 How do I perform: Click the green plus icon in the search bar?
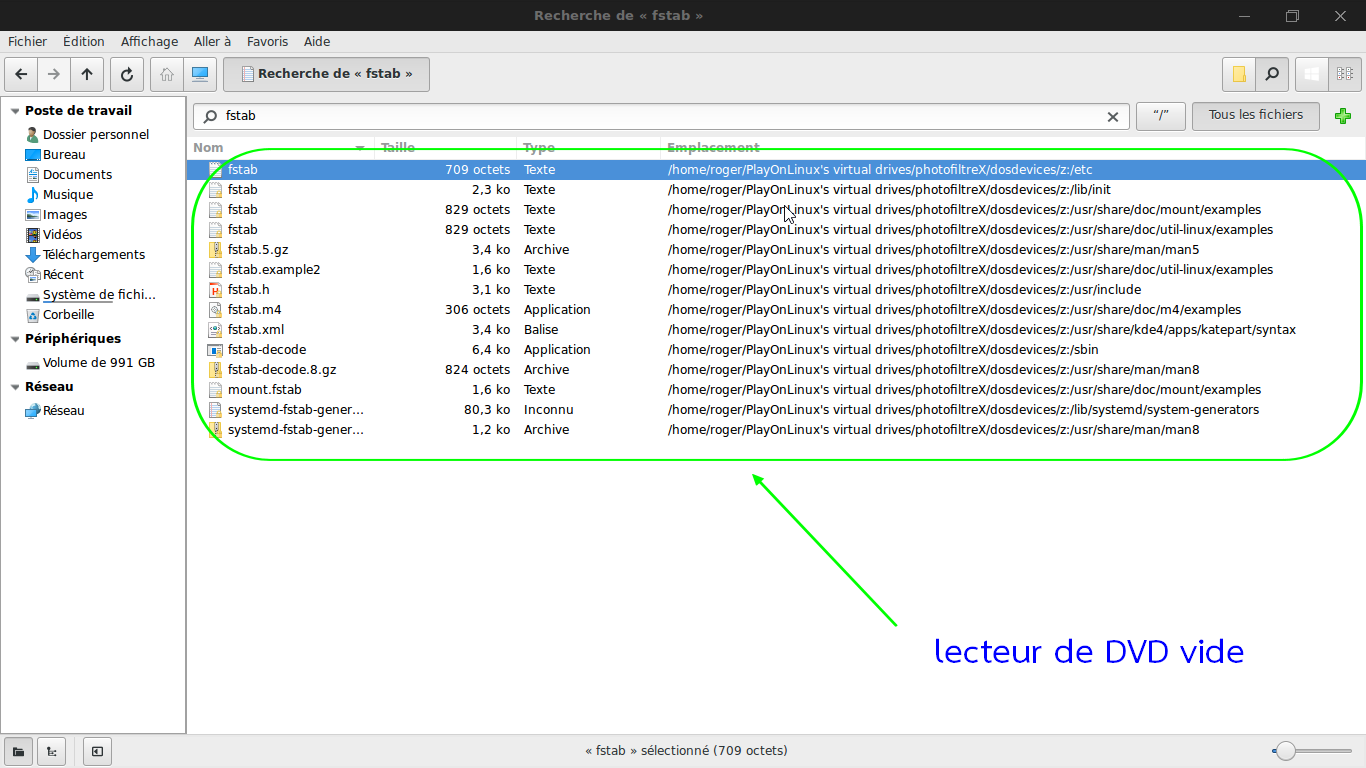[x=1343, y=116]
